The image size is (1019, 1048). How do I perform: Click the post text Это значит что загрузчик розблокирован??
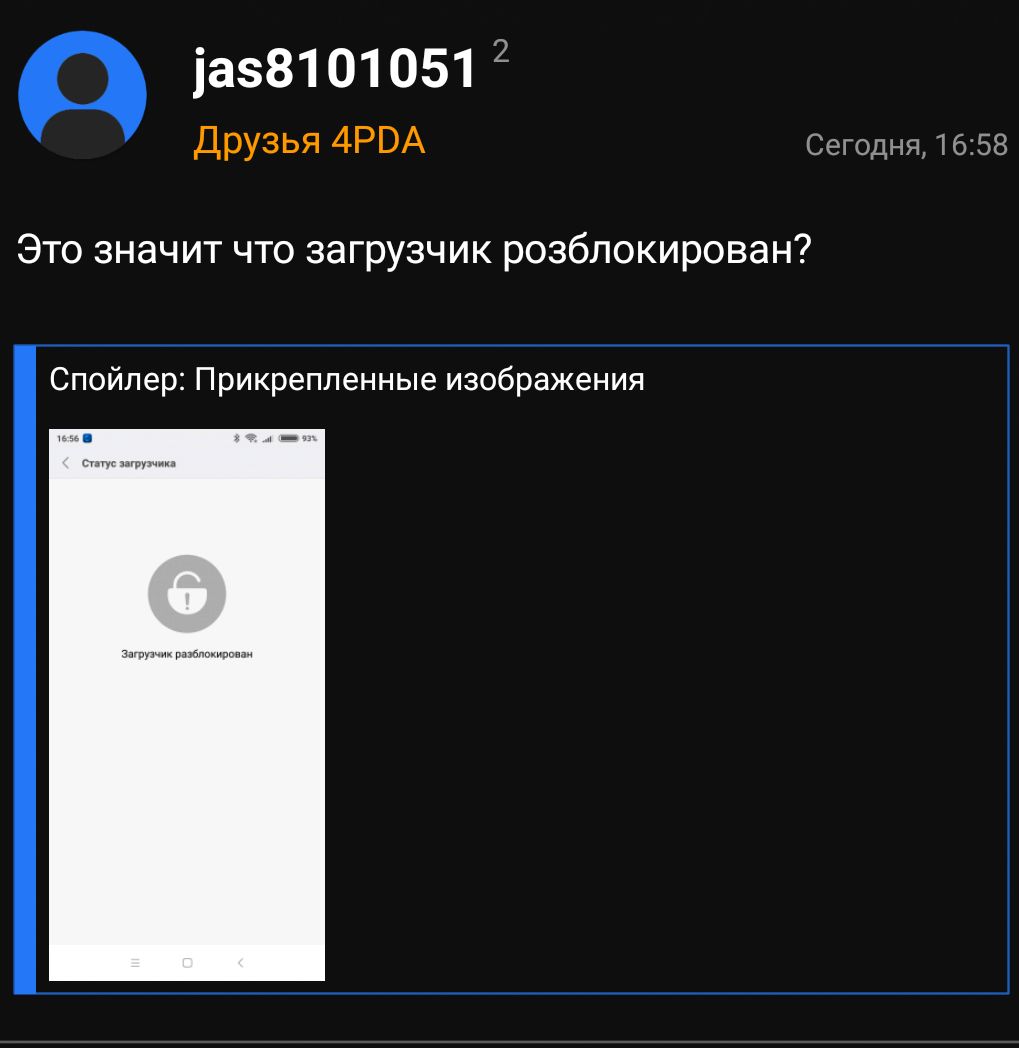pyautogui.click(x=414, y=251)
